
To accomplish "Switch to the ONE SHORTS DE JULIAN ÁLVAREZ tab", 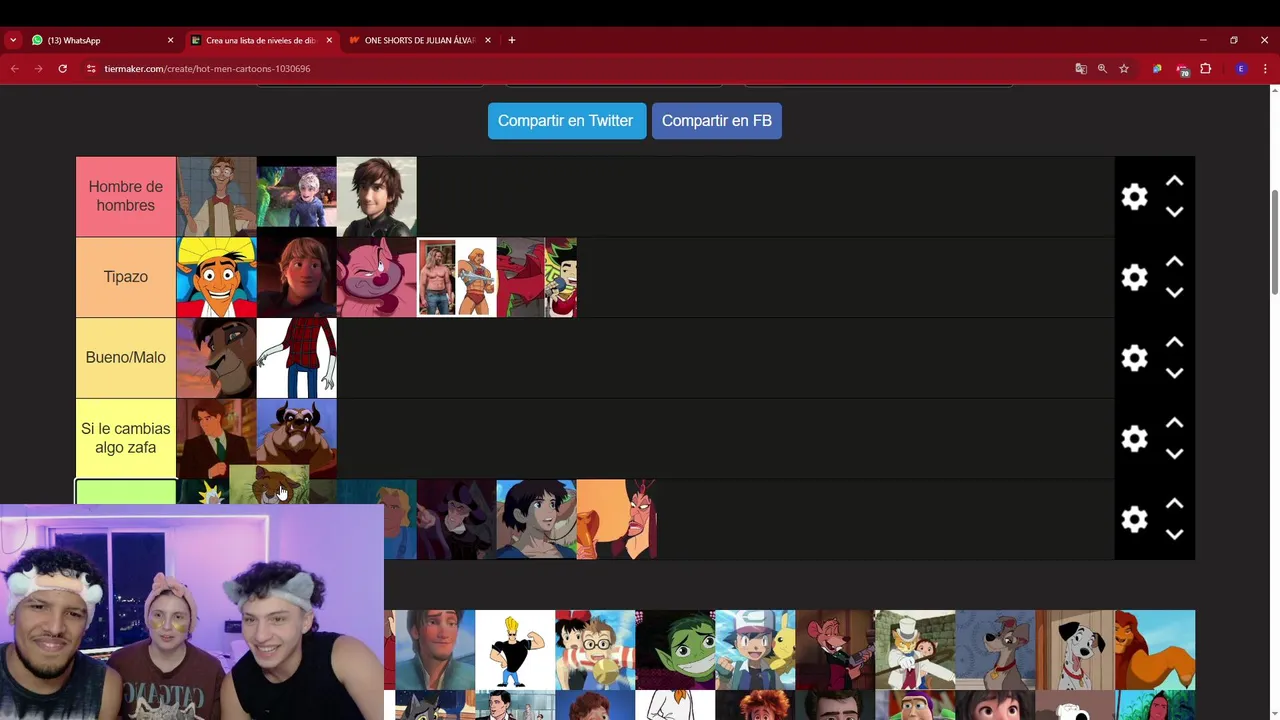I will [x=418, y=40].
